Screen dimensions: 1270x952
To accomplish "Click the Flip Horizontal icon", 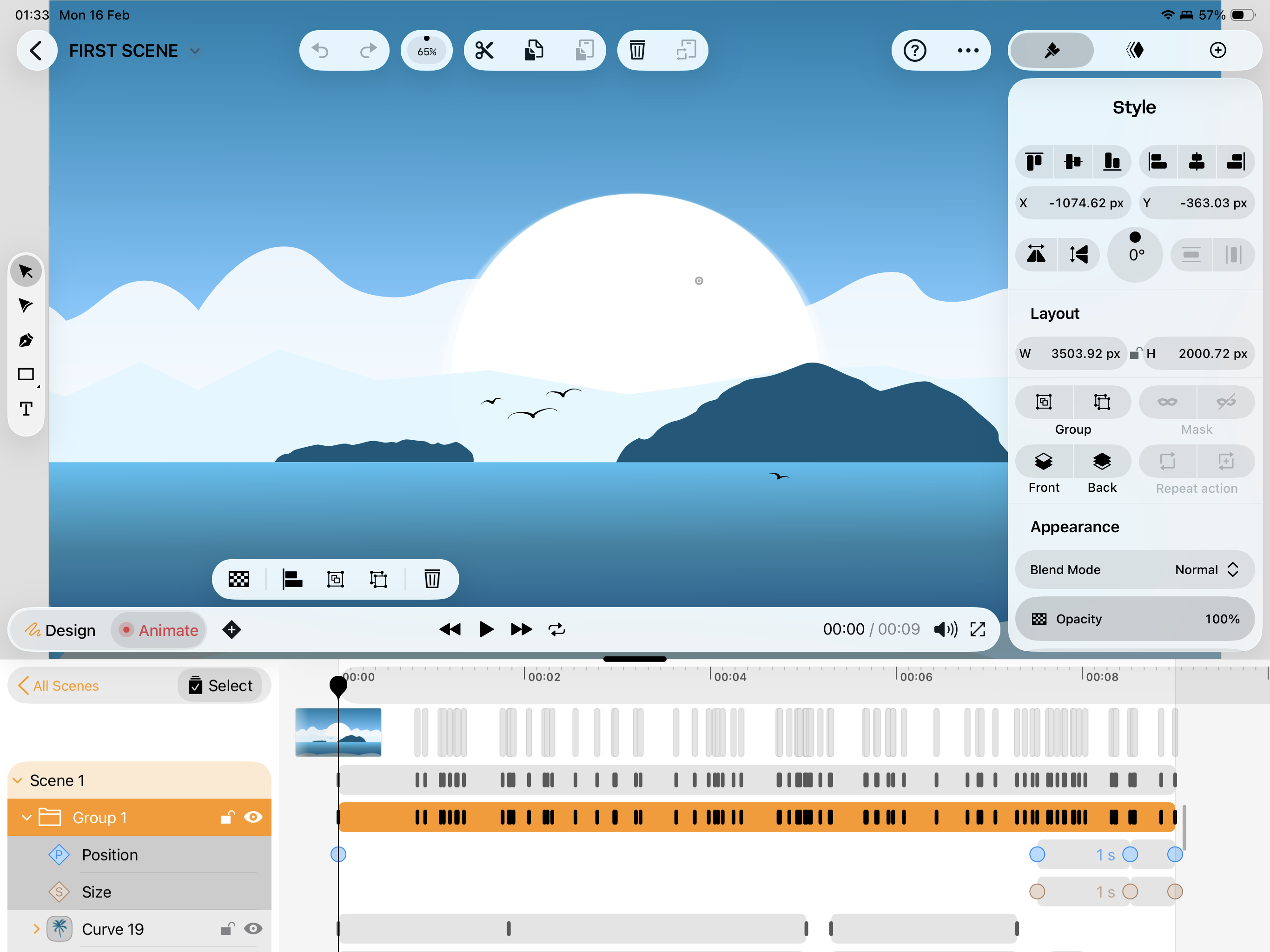I will [x=1036, y=254].
